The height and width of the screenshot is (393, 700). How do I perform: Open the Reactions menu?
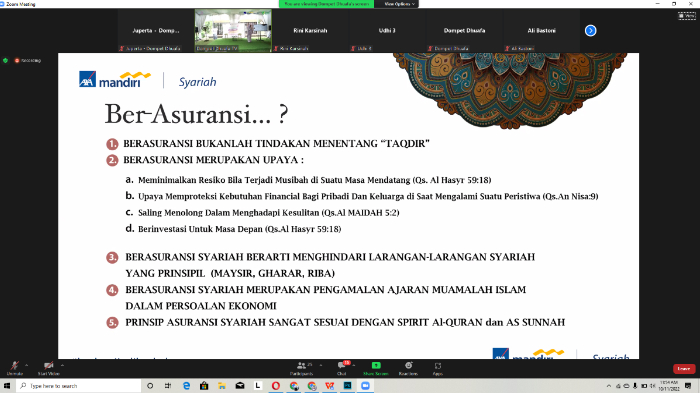pyautogui.click(x=408, y=368)
